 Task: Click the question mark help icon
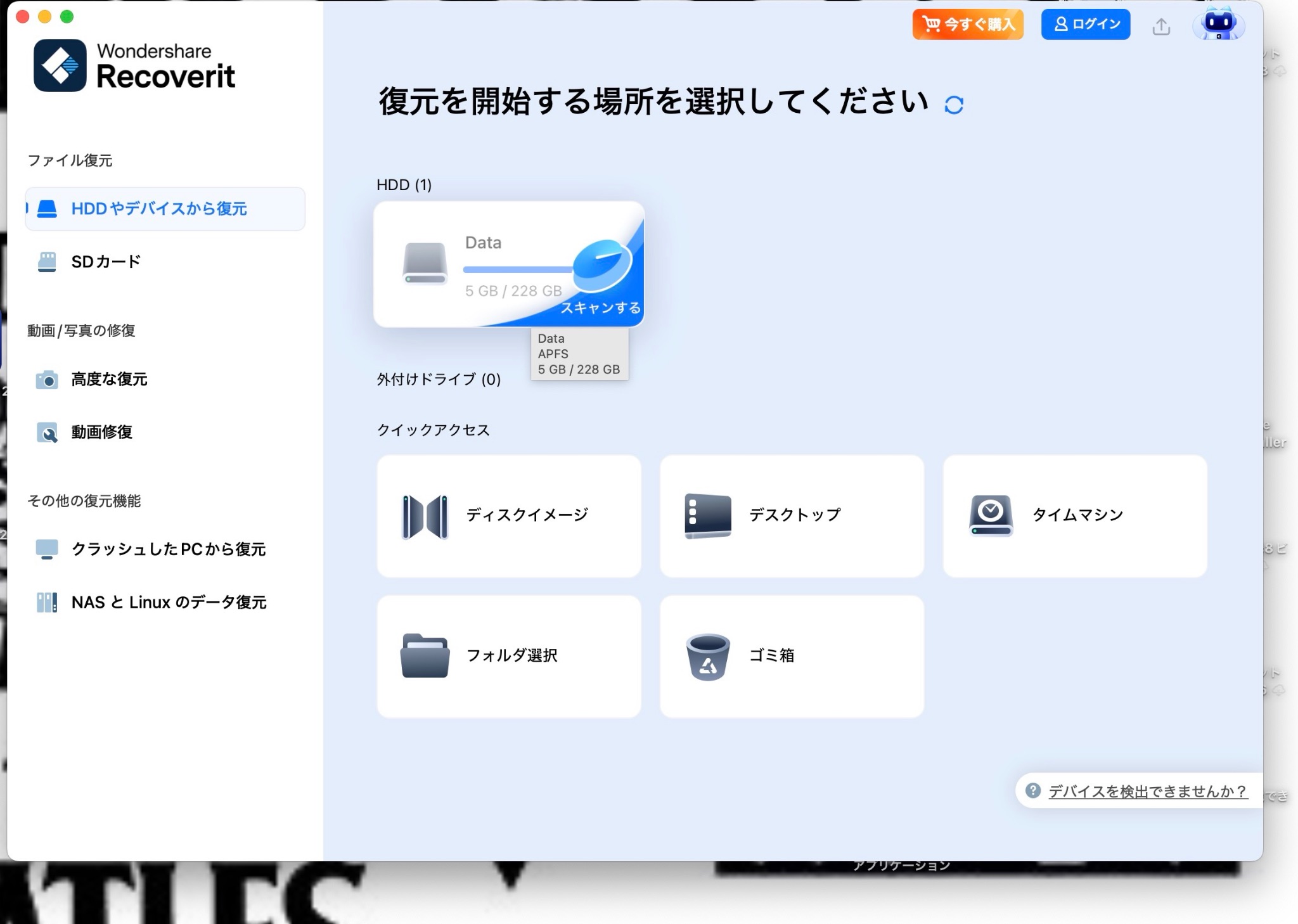pos(1033,791)
